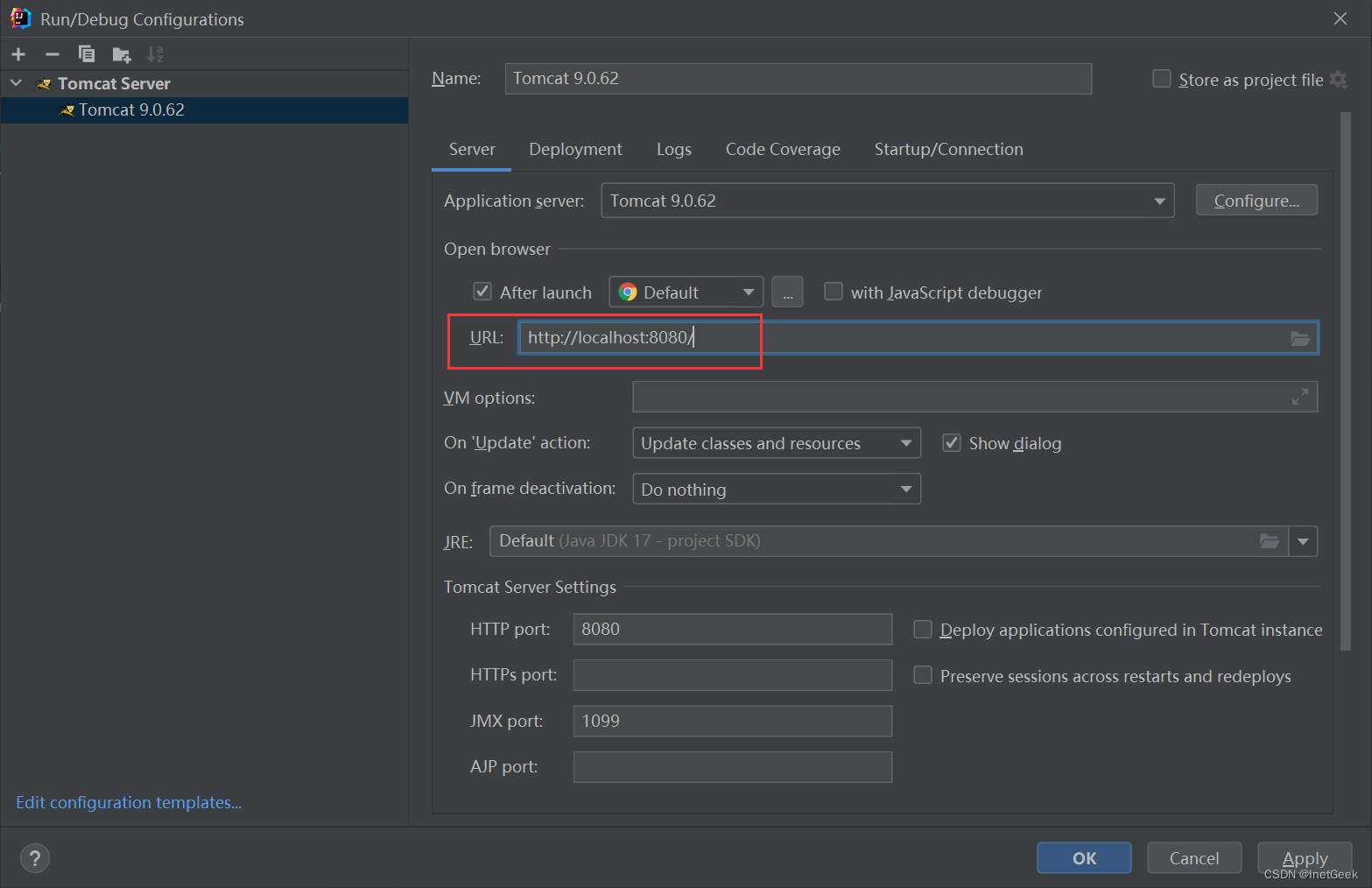Screen dimensions: 1372x888
Task: Add a new configuration with plus icon
Action: coord(18,54)
